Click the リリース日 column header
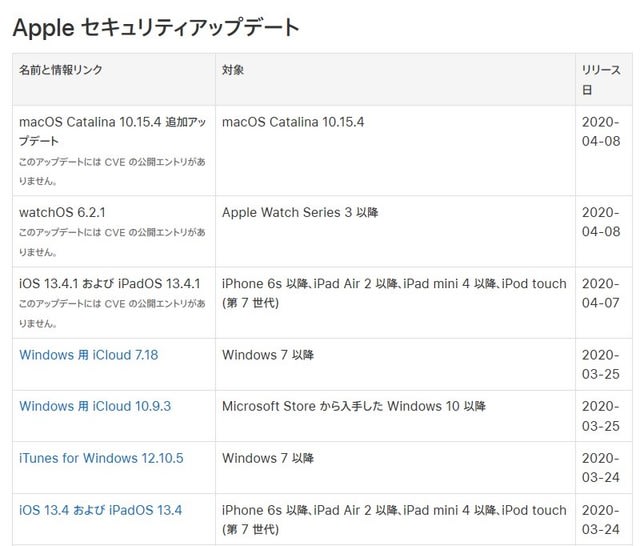Image resolution: width=640 pixels, height=546 pixels. 601,80
